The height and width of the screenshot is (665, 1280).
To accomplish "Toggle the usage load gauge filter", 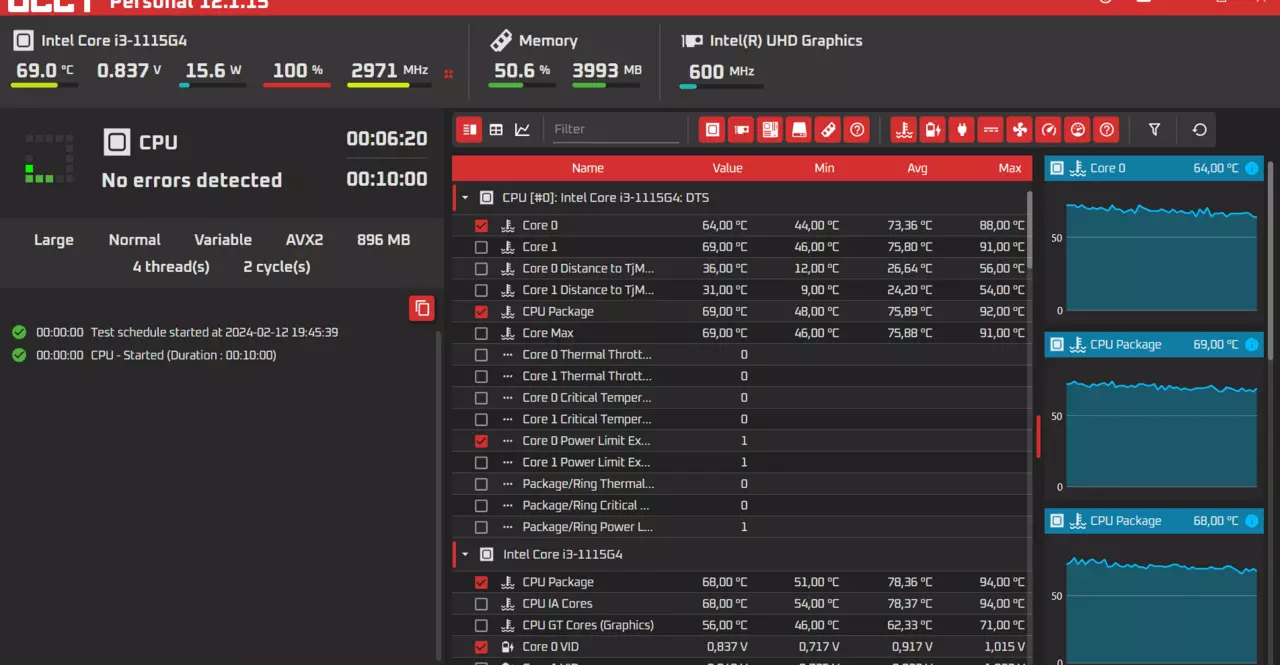I will pos(1077,129).
